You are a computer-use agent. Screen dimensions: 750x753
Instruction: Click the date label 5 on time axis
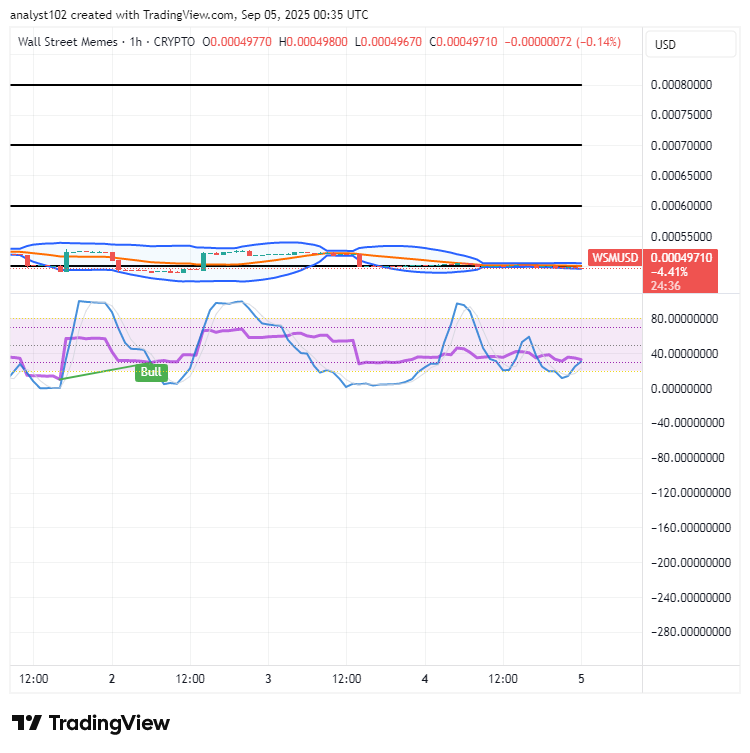(x=581, y=679)
